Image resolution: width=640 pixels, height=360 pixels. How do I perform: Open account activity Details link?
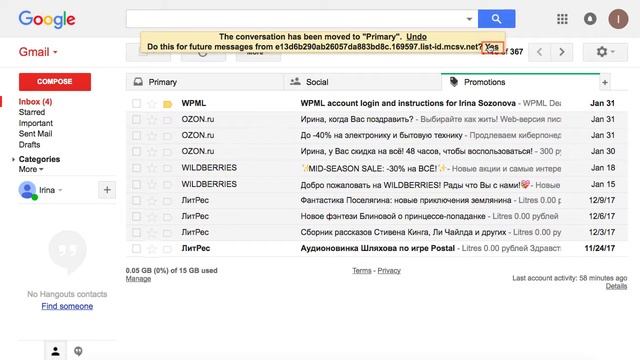[x=616, y=286]
